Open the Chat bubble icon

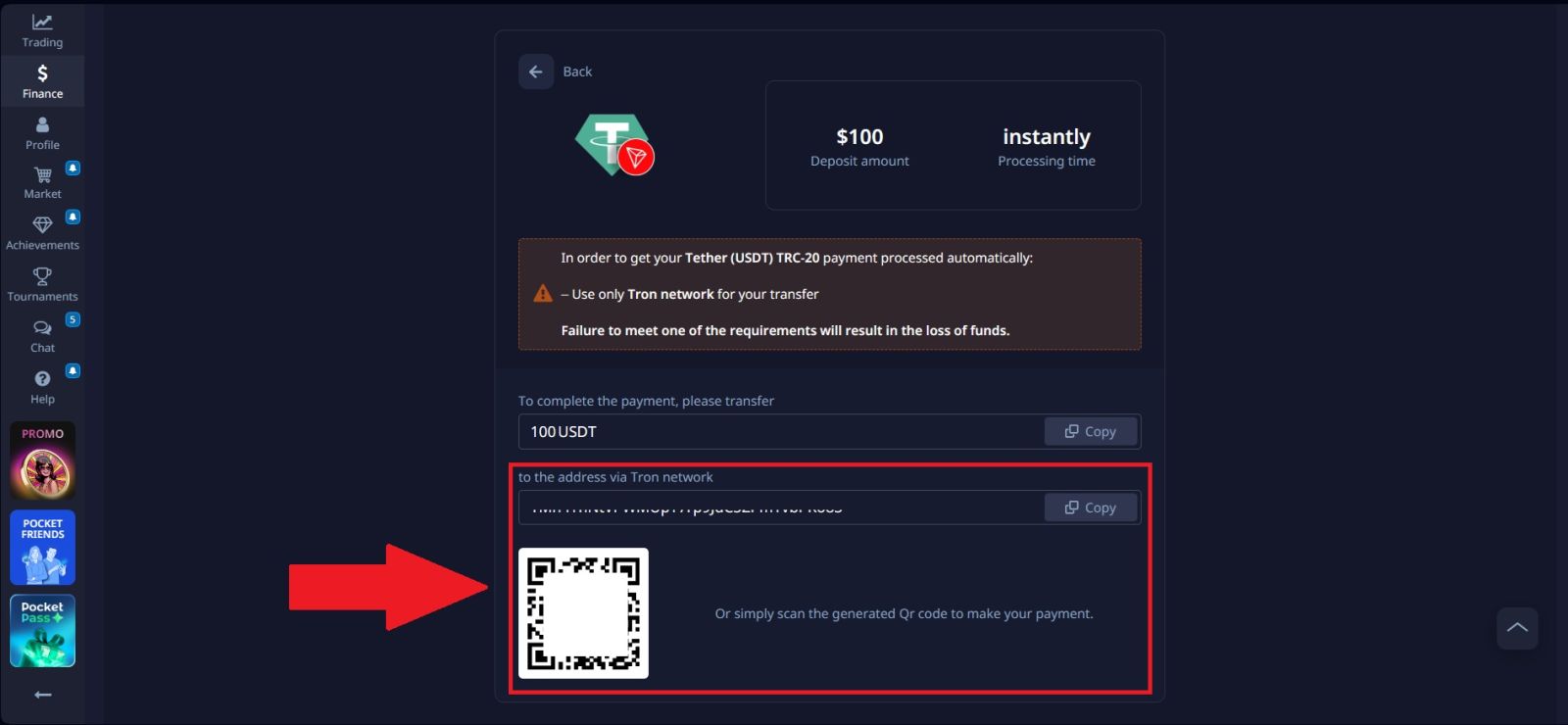tap(42, 328)
